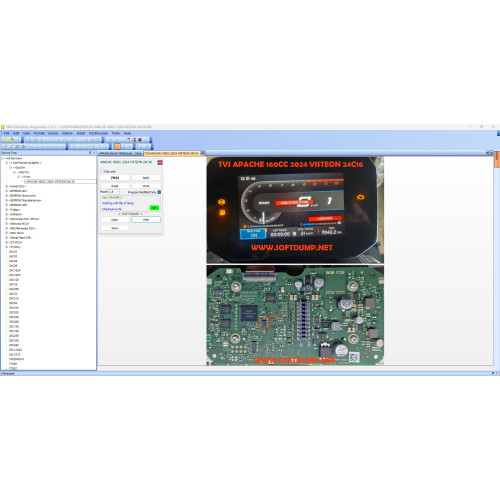Switch to the first APACHE dump file tab
The height and width of the screenshot is (500, 500).
click(120, 153)
